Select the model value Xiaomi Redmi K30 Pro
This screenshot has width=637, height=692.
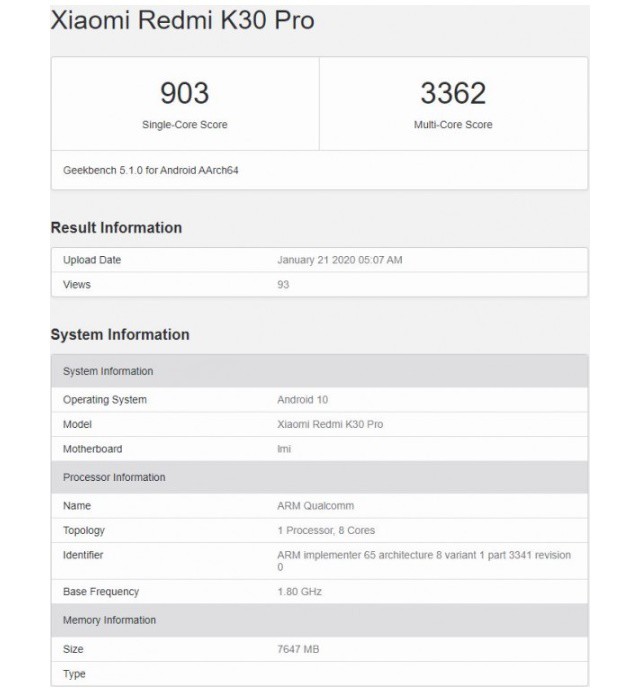click(330, 425)
